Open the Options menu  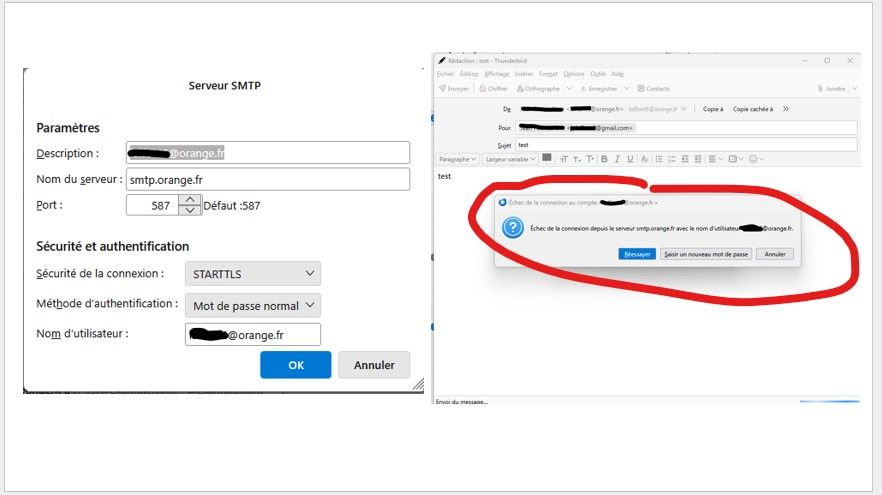point(574,74)
